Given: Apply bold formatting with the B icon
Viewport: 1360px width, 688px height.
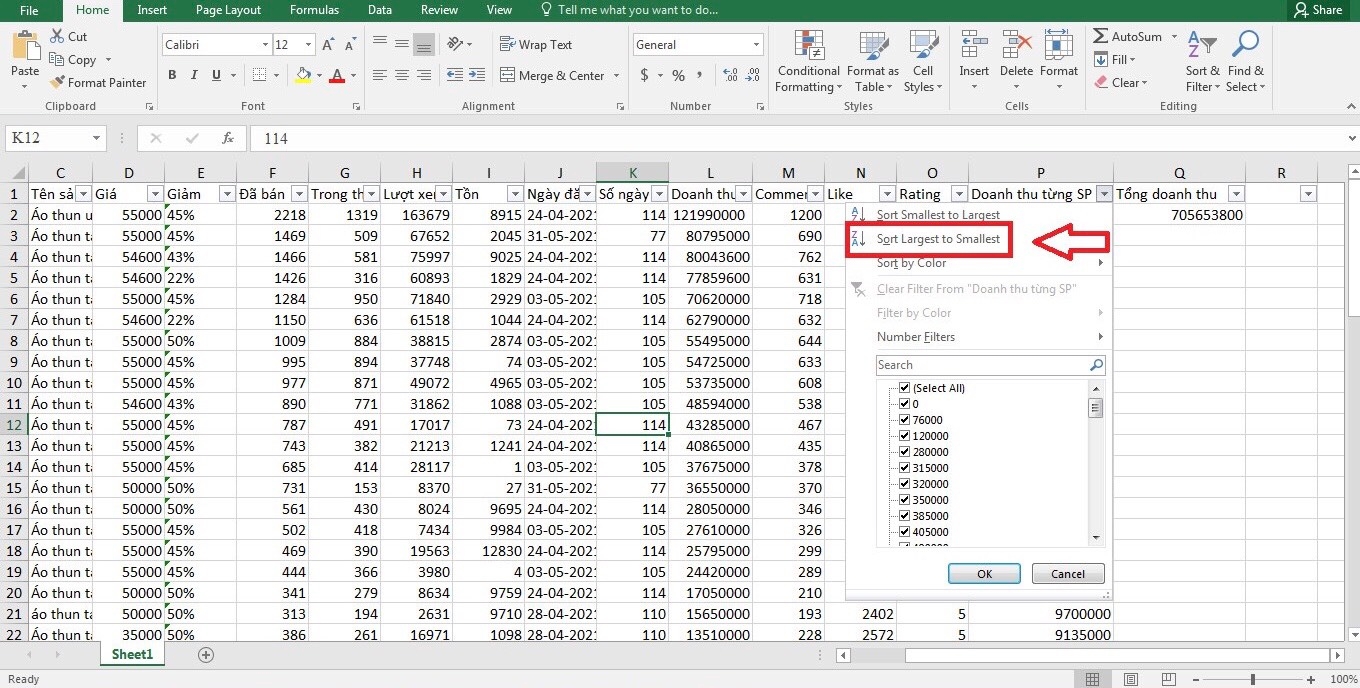Looking at the screenshot, I should point(172,75).
